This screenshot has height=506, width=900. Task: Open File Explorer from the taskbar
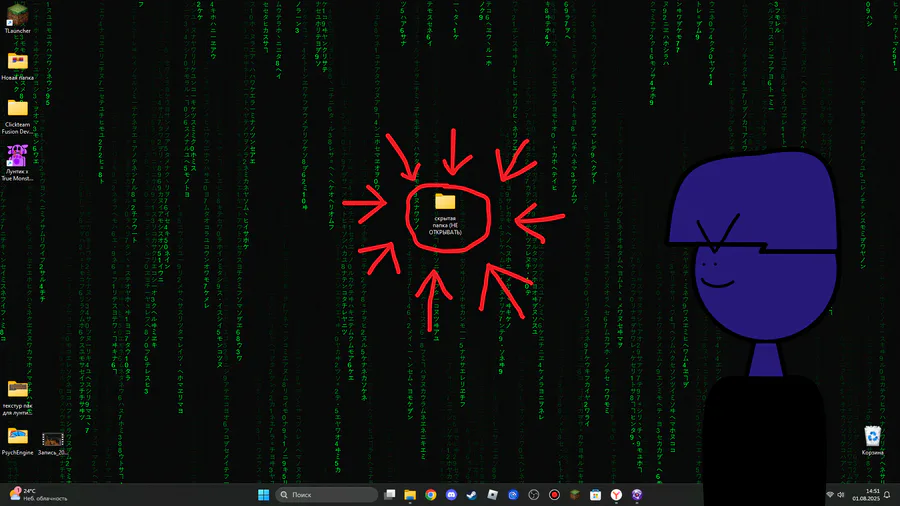coord(410,495)
